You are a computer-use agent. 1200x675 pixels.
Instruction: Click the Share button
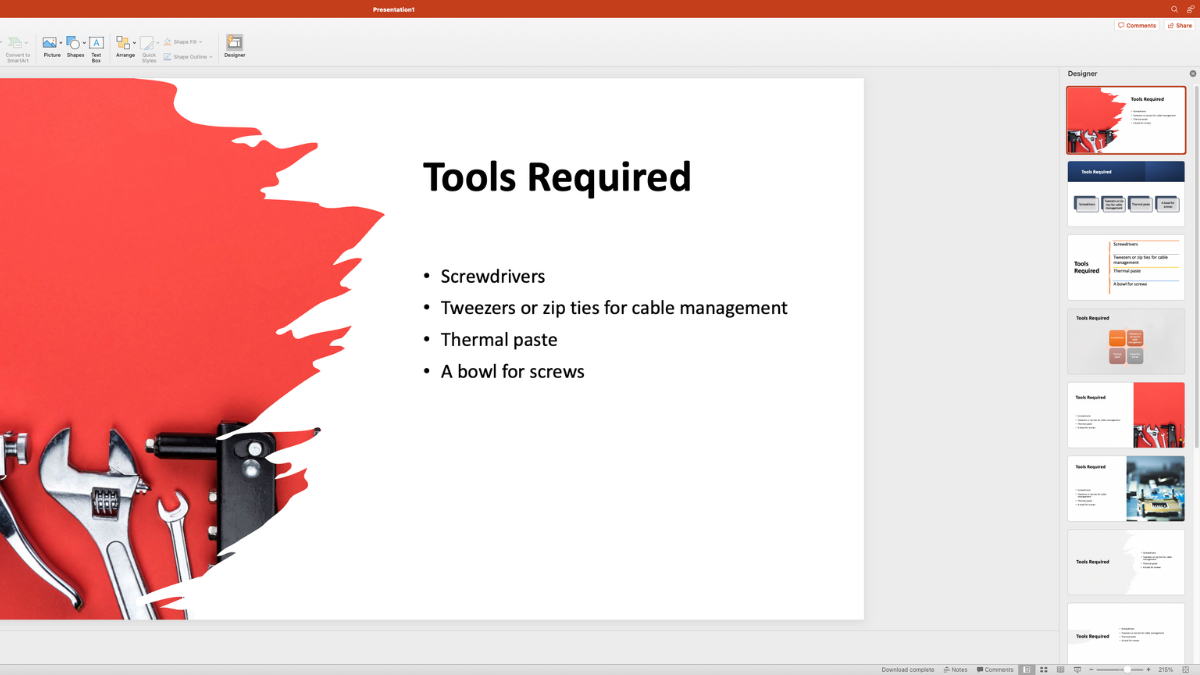[1180, 25]
